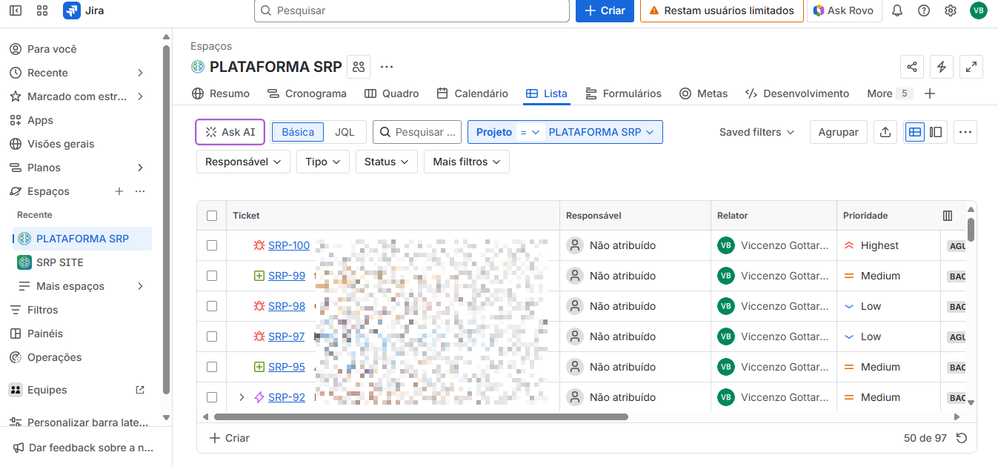The image size is (998, 467).
Task: Click Criar at bottom of list
Action: 229,438
